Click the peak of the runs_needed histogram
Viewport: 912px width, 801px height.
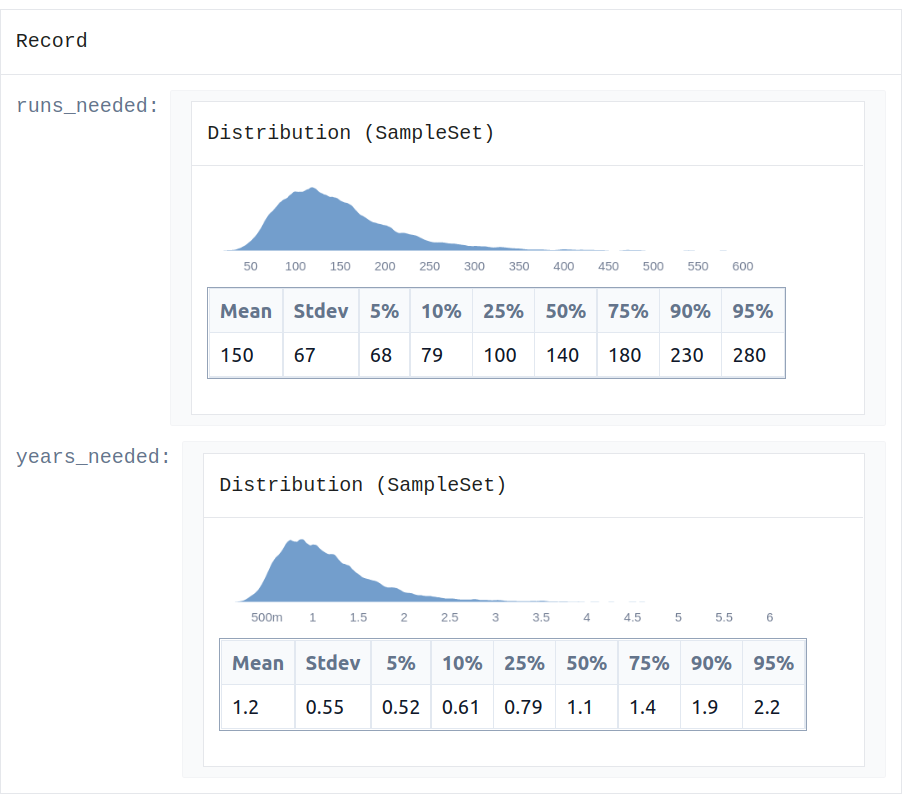[313, 189]
